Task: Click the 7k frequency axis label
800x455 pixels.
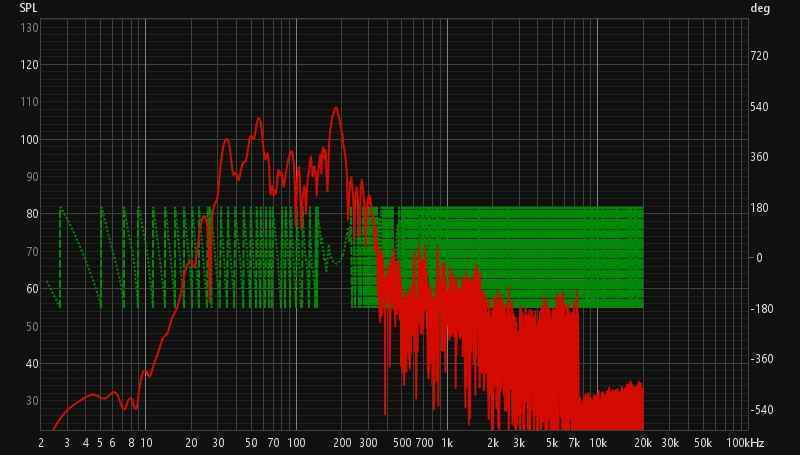Action: tap(574, 443)
